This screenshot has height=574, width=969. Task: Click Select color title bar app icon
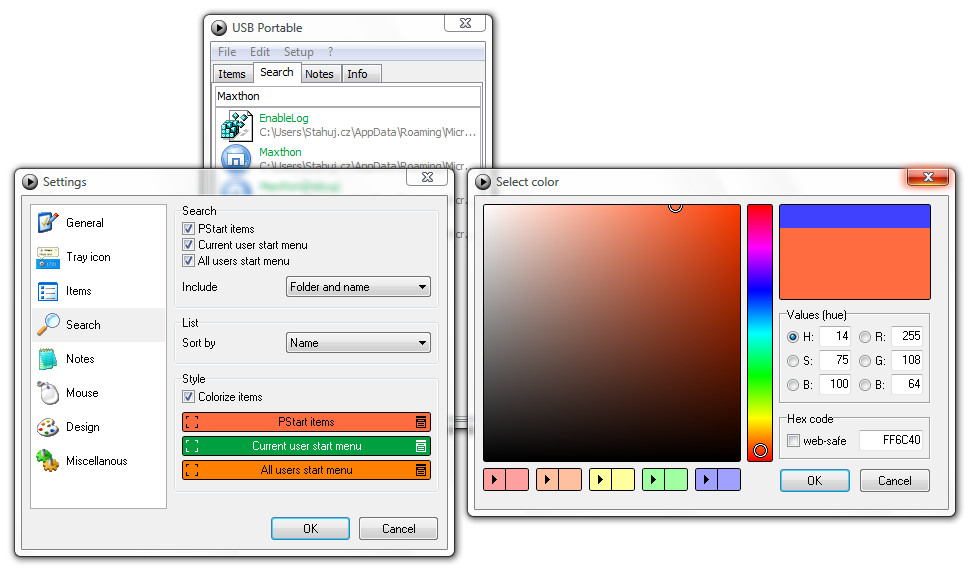pyautogui.click(x=483, y=182)
